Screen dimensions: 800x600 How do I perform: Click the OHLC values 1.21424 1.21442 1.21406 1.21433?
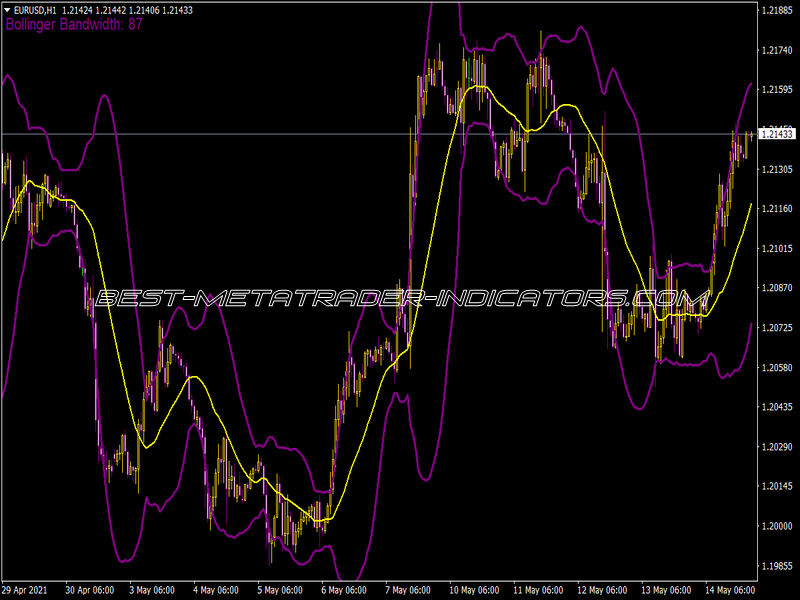(x=127, y=10)
